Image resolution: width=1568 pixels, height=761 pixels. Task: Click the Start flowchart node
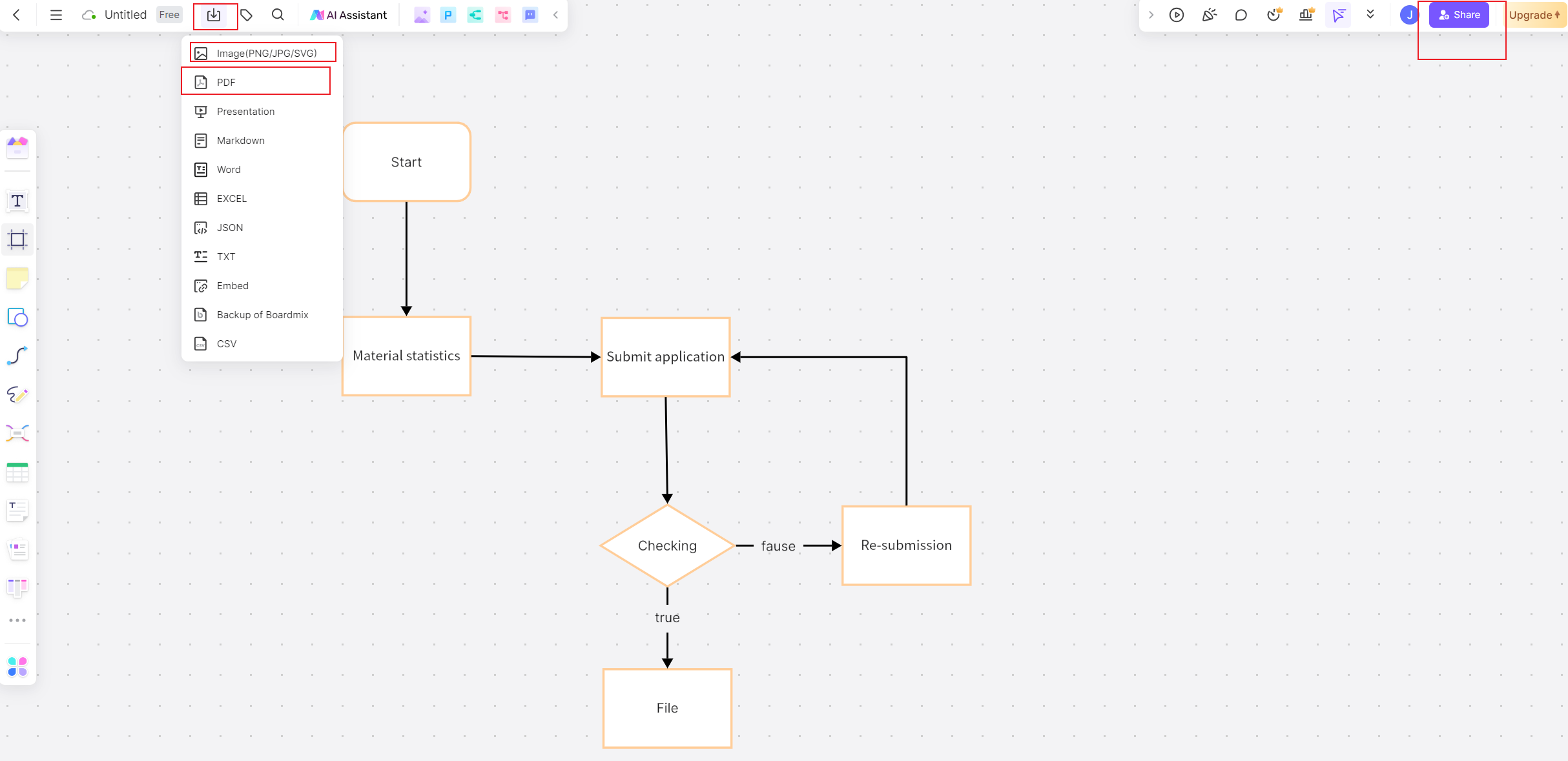[405, 162]
